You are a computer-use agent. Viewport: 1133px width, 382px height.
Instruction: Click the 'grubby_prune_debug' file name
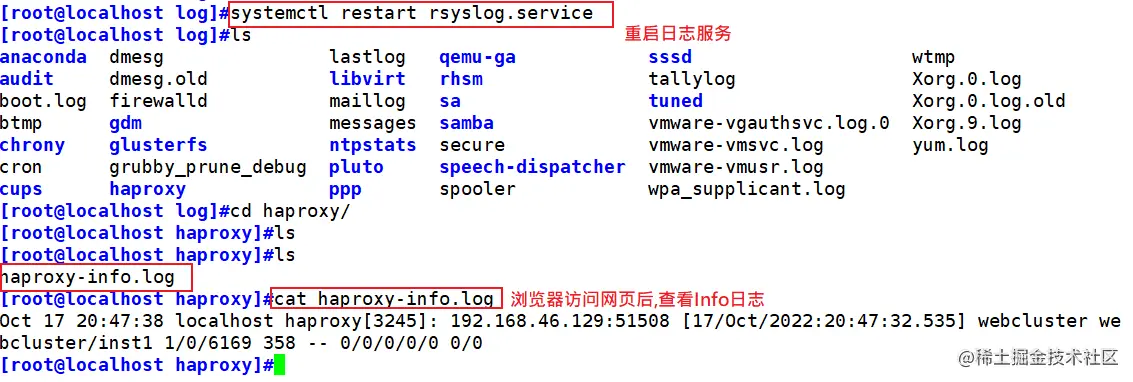[208, 168]
